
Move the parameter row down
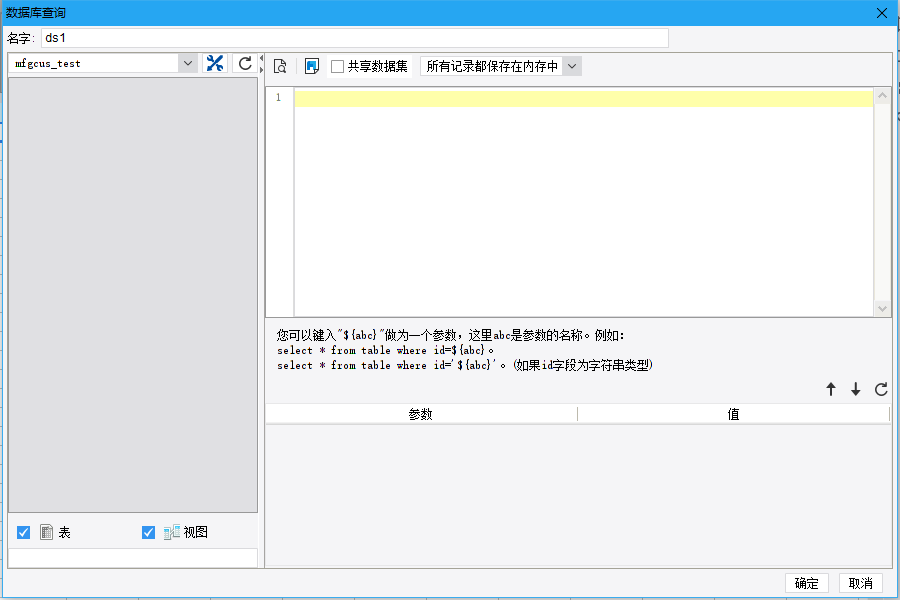coord(856,389)
